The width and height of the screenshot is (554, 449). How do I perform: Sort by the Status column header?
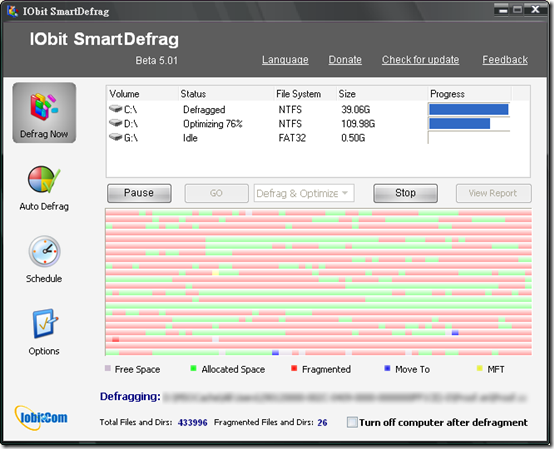click(x=226, y=94)
